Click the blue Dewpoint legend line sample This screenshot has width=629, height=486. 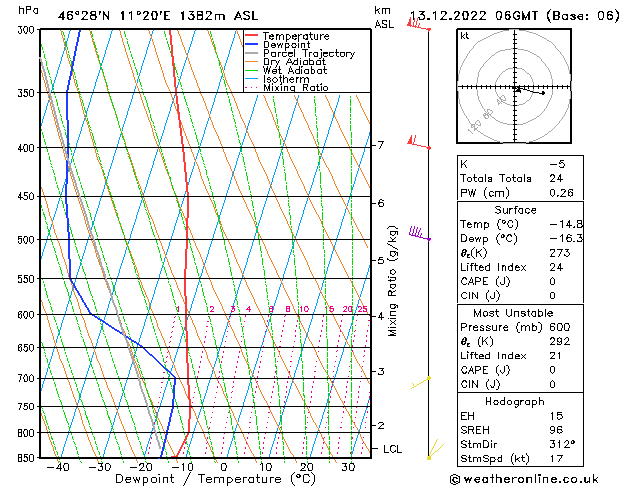click(251, 44)
